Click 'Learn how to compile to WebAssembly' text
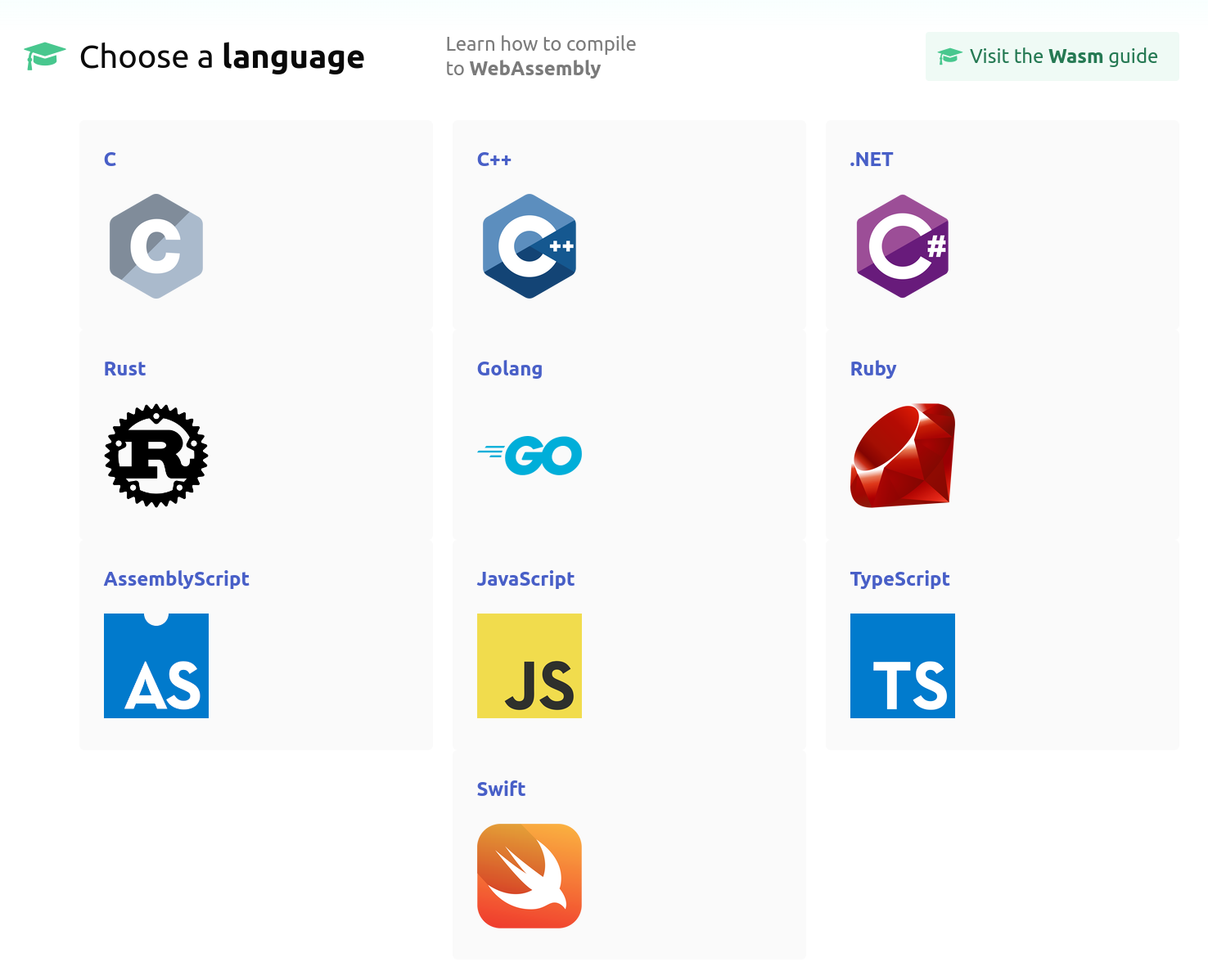The width and height of the screenshot is (1208, 980). 541,56
